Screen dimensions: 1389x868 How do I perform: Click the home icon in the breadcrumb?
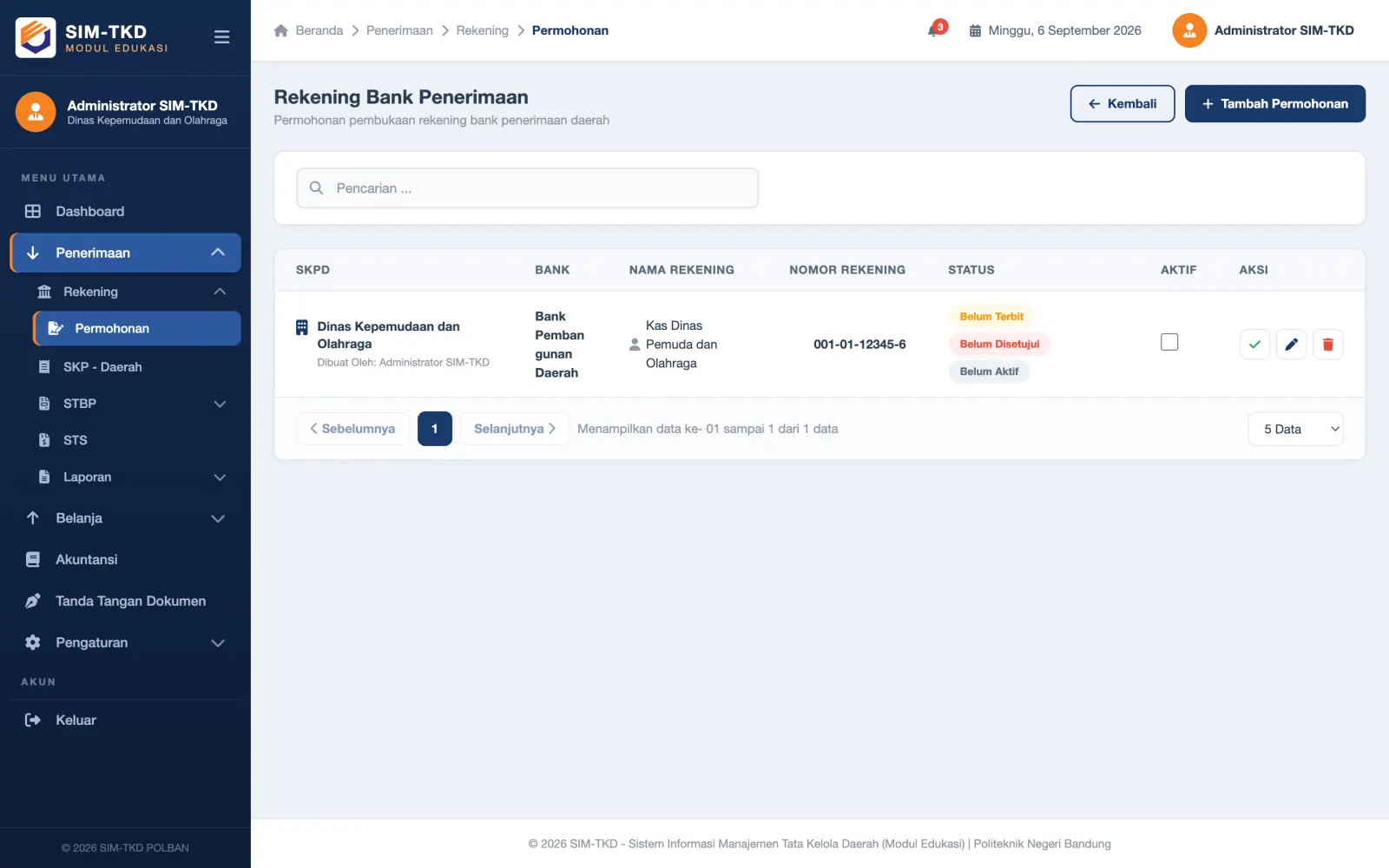[x=280, y=30]
